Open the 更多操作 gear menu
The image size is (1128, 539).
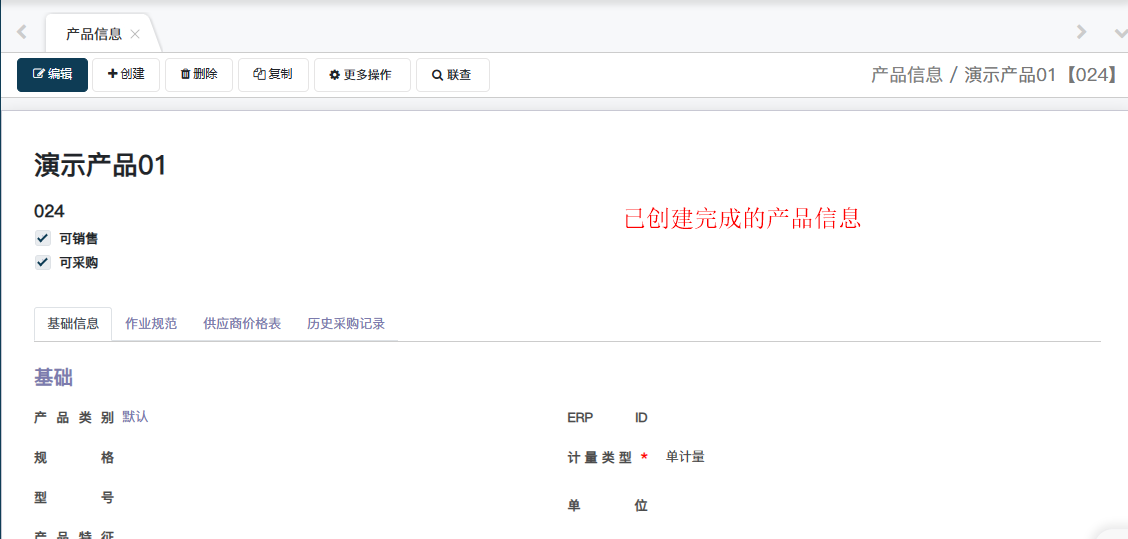tap(362, 75)
